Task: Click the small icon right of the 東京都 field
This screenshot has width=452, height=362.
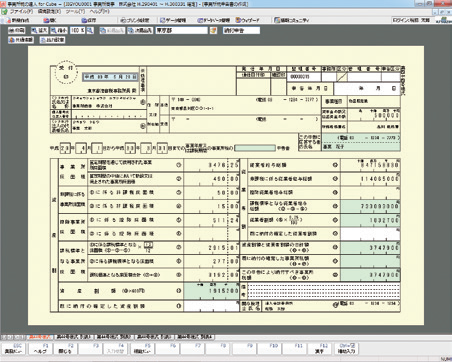Action: 213,30
